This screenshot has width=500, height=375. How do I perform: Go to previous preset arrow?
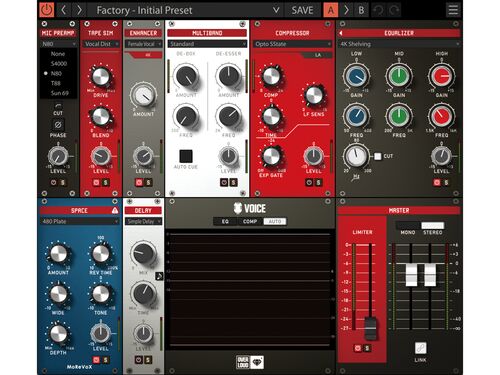(64, 10)
